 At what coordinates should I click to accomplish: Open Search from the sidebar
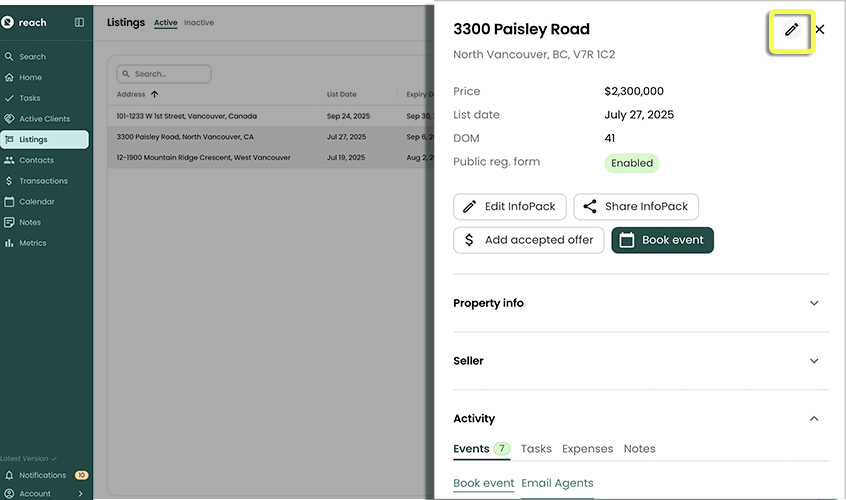pyautogui.click(x=32, y=57)
